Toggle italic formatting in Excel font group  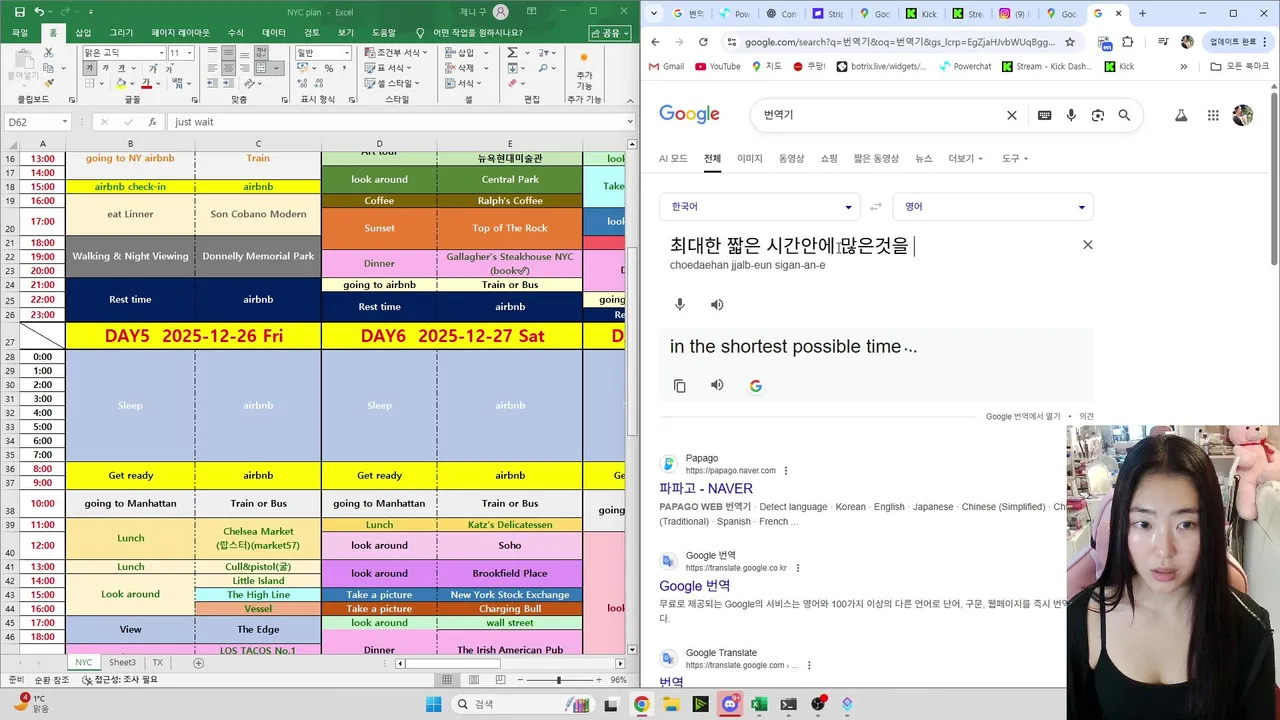pyautogui.click(x=105, y=68)
